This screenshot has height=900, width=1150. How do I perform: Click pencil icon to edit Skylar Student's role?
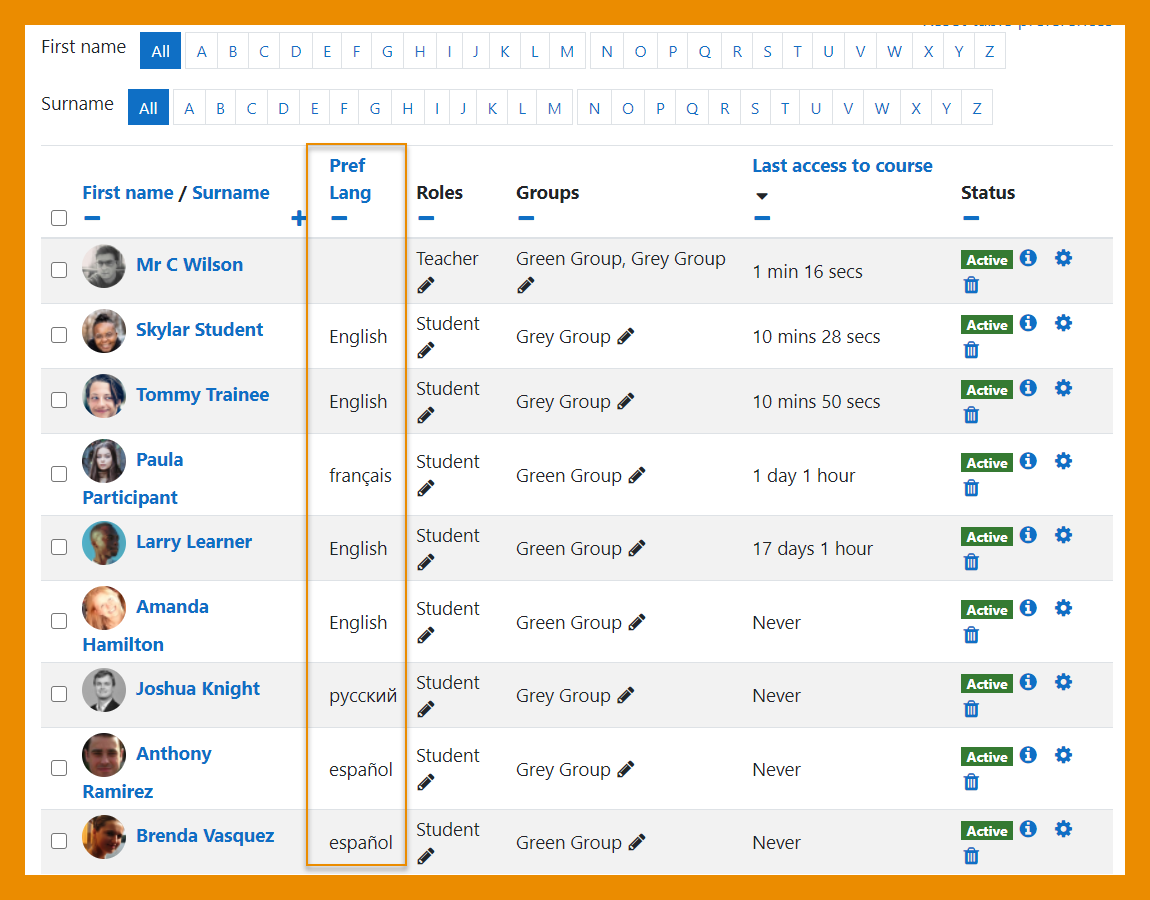426,350
